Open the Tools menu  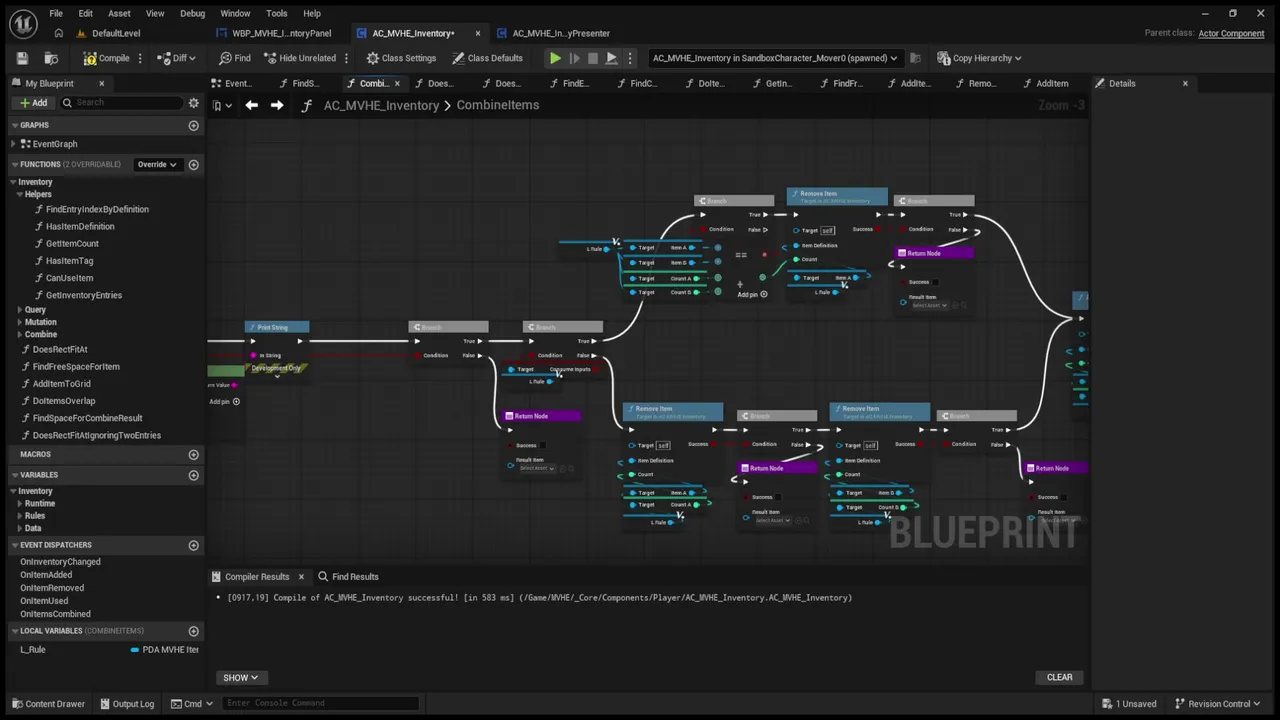(x=277, y=13)
